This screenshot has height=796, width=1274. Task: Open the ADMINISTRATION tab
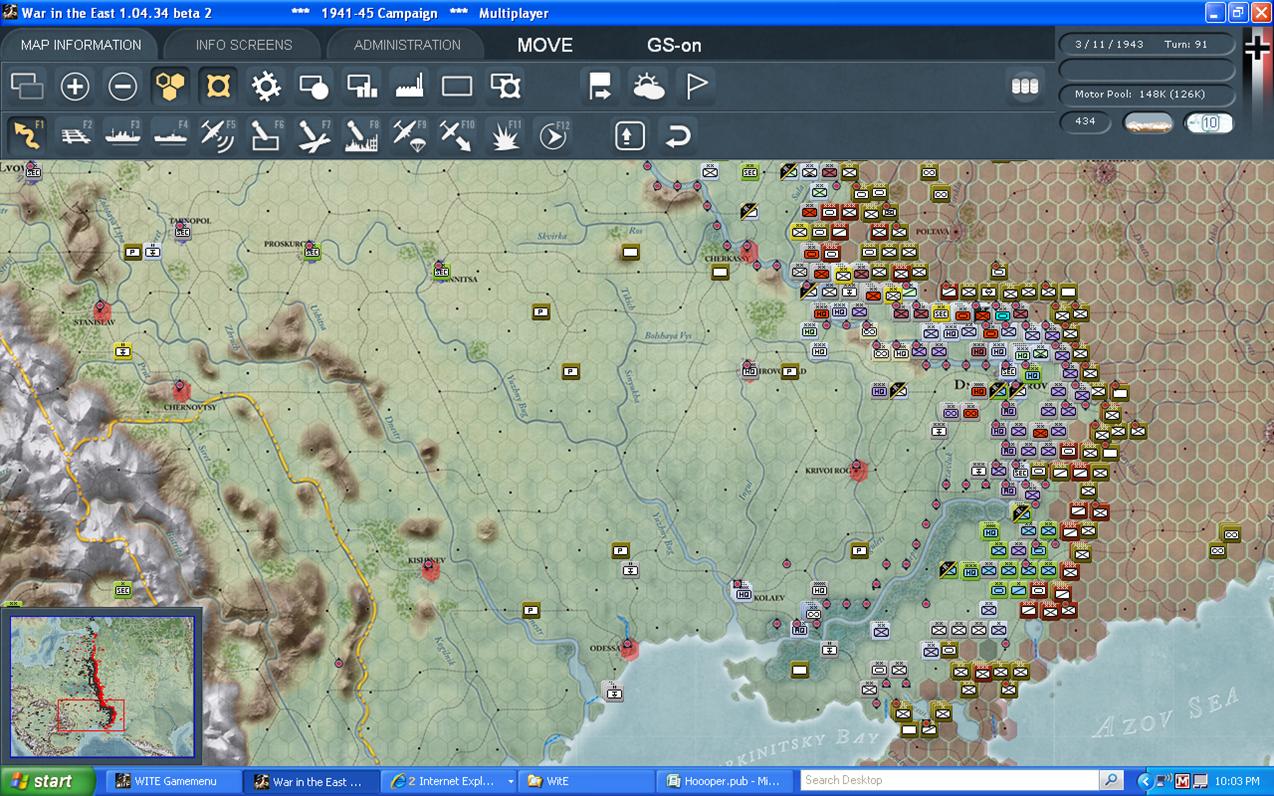(x=407, y=45)
